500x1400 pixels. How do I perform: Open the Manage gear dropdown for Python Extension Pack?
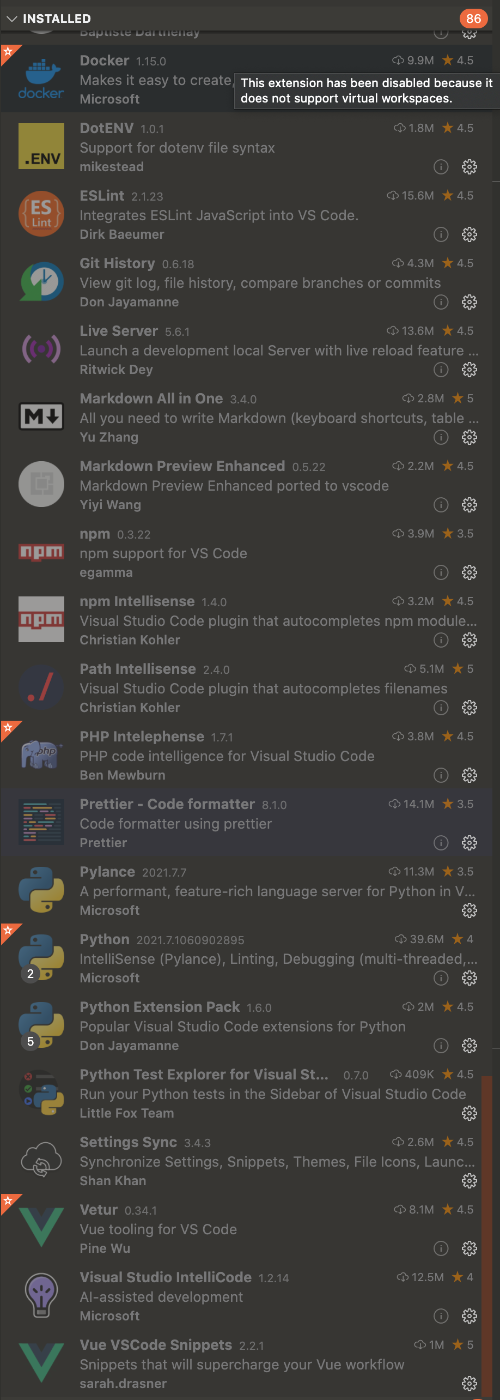[x=469, y=1045]
